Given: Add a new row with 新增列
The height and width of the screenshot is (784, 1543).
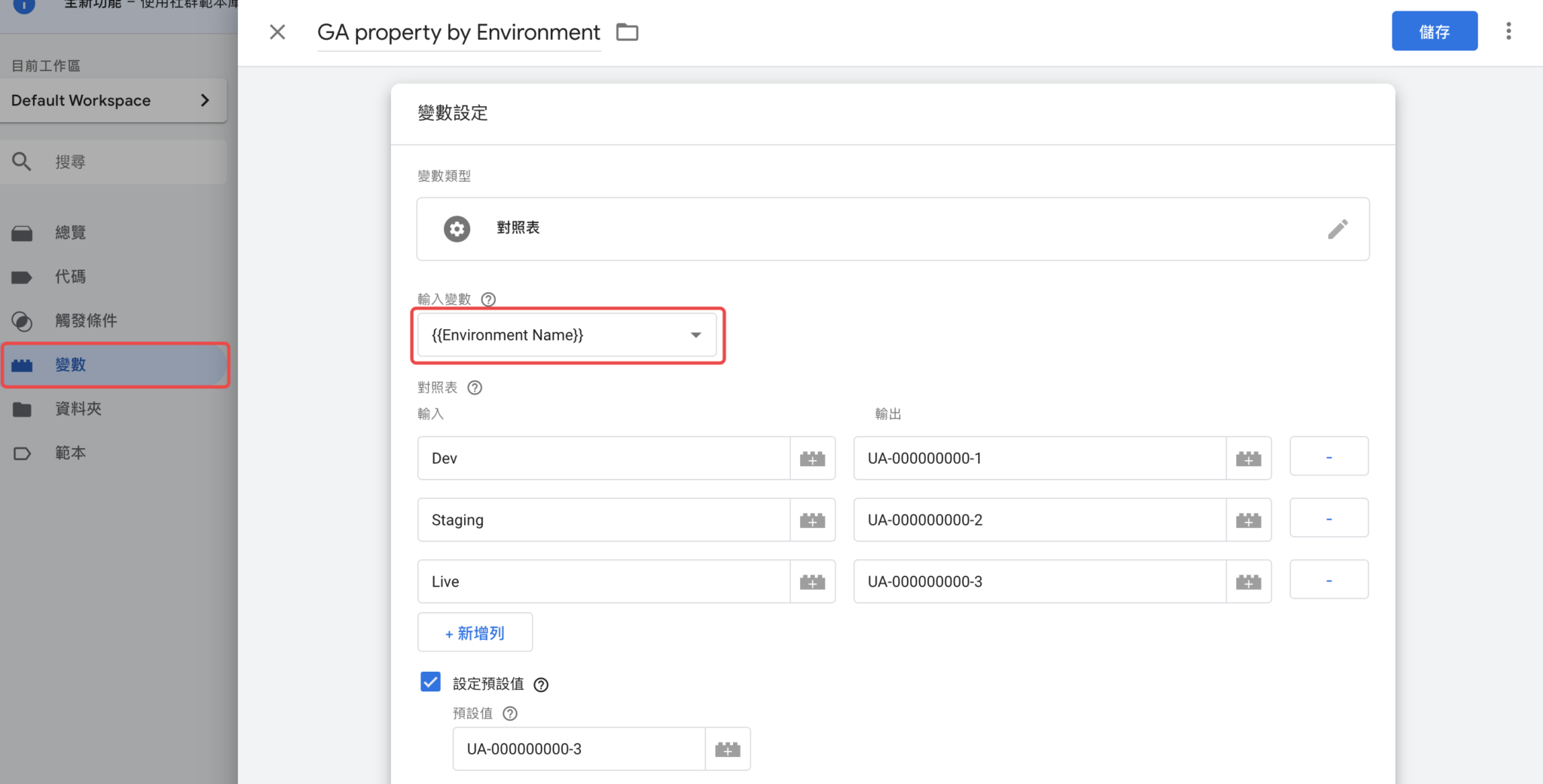Looking at the screenshot, I should coord(475,633).
